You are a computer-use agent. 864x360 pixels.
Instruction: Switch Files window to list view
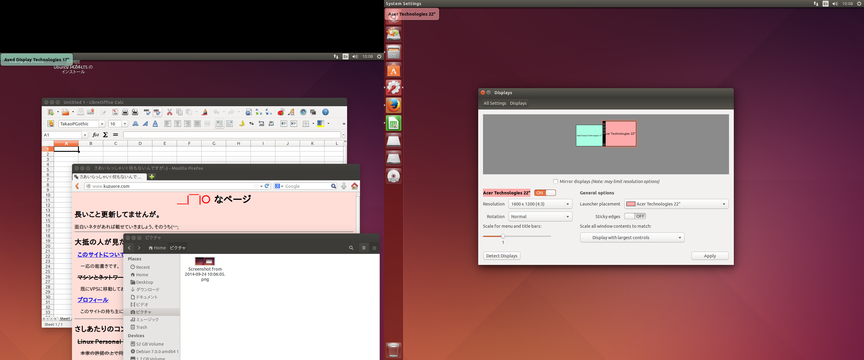(364, 248)
